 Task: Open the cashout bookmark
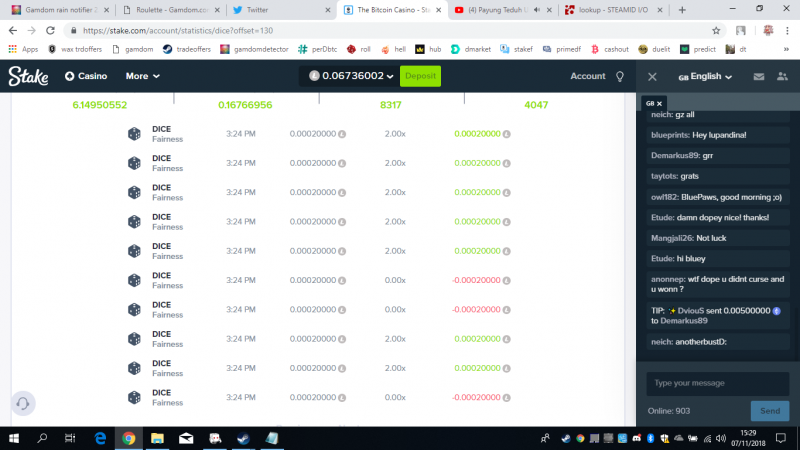point(610,49)
